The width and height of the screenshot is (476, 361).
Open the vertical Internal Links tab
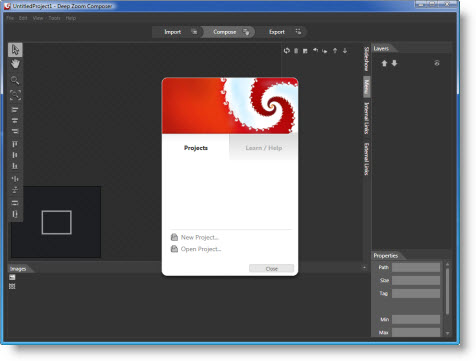point(366,118)
